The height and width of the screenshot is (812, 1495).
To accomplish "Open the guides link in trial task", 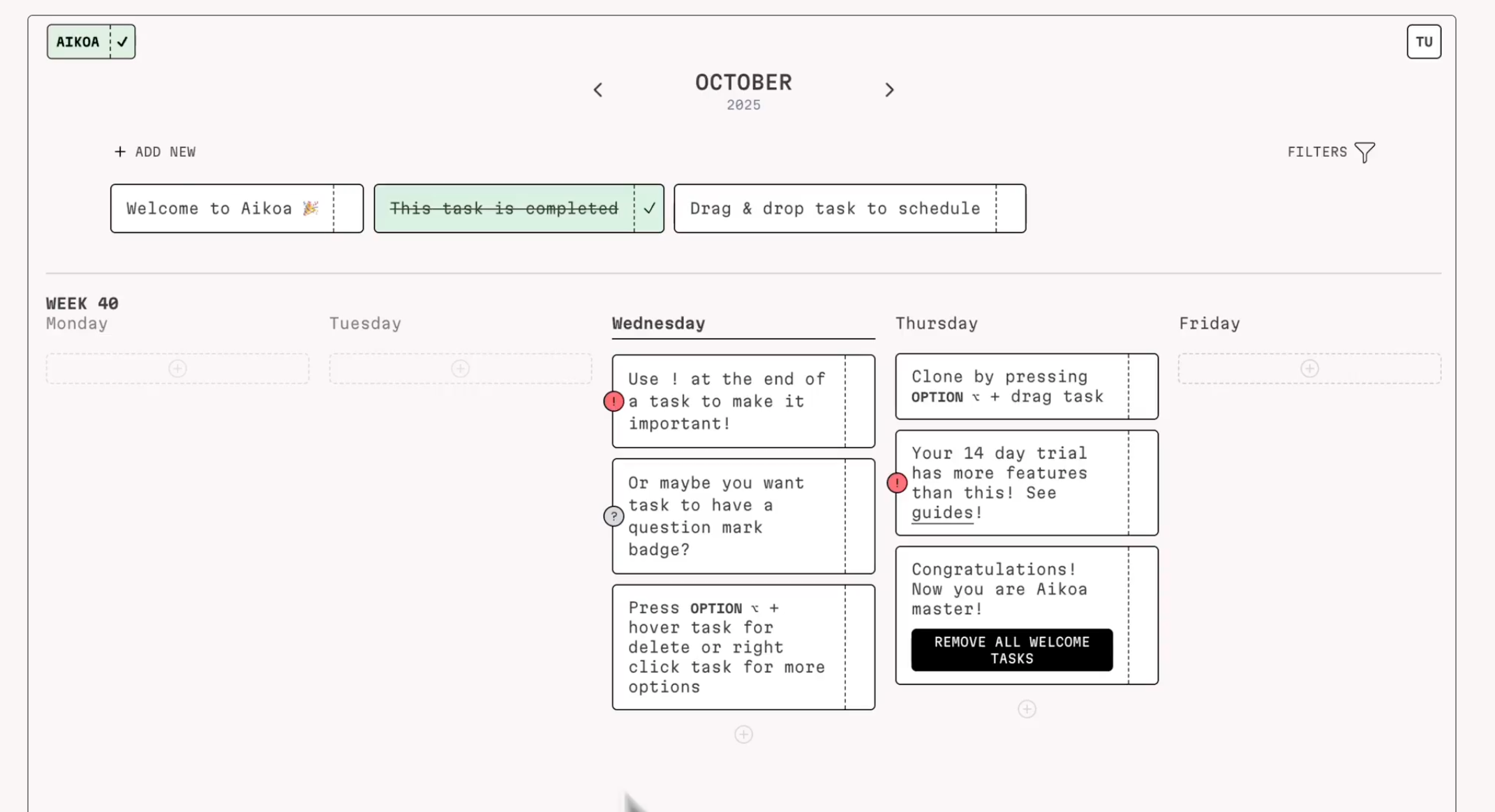I will pos(942,513).
